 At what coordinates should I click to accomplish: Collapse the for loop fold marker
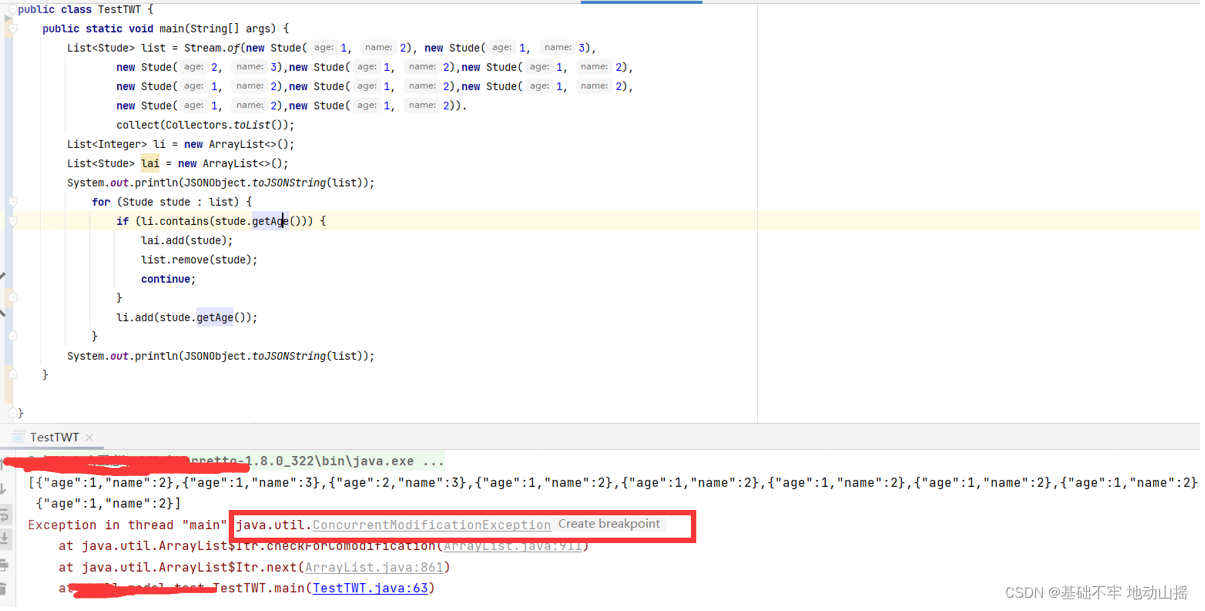pos(12,202)
